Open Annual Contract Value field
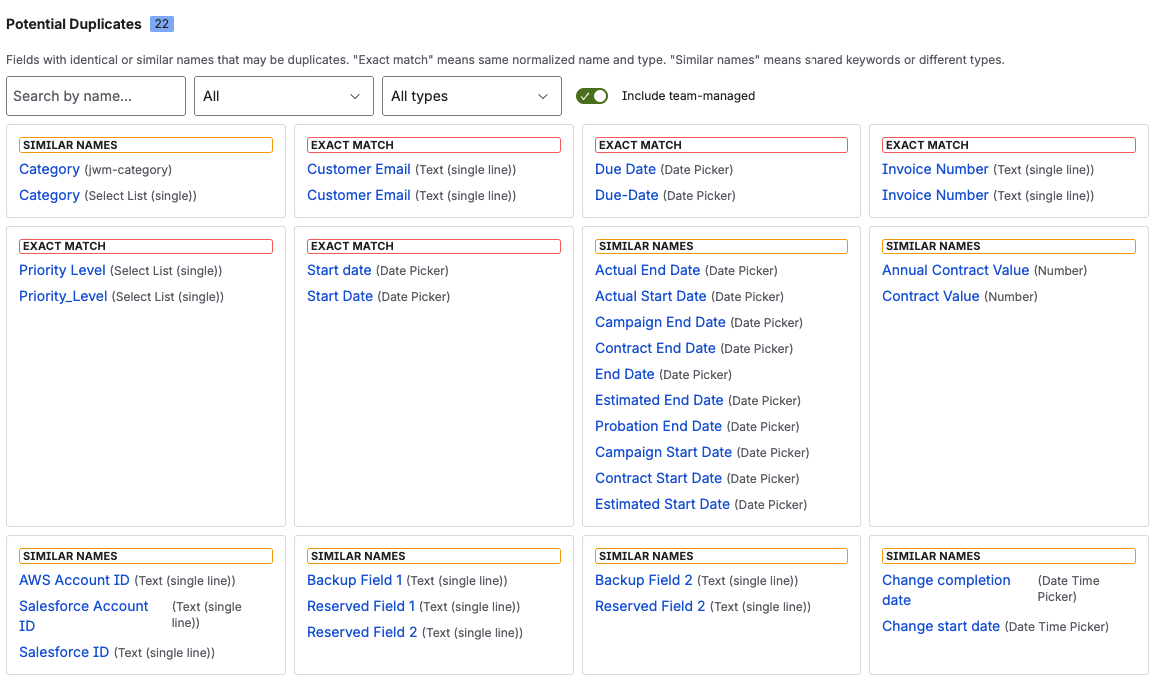This screenshot has width=1157, height=680. pos(955,271)
